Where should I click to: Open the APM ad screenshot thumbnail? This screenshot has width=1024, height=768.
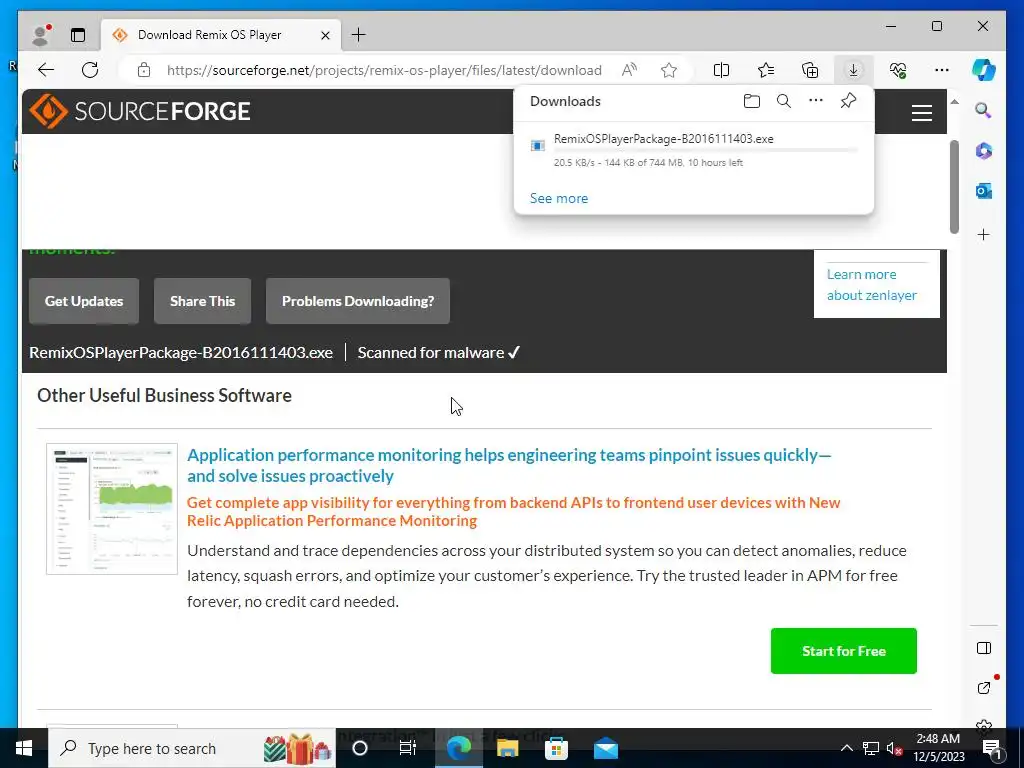(x=112, y=509)
